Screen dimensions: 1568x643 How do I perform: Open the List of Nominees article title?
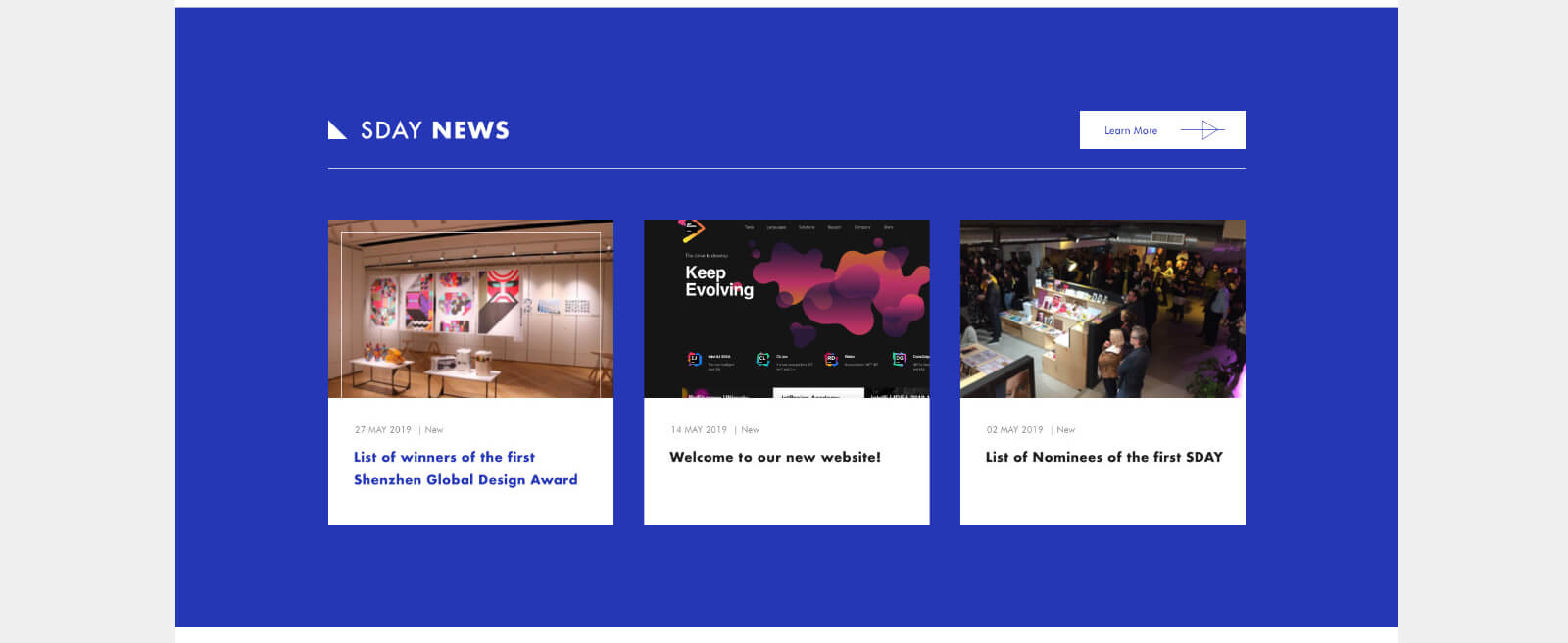[1103, 457]
